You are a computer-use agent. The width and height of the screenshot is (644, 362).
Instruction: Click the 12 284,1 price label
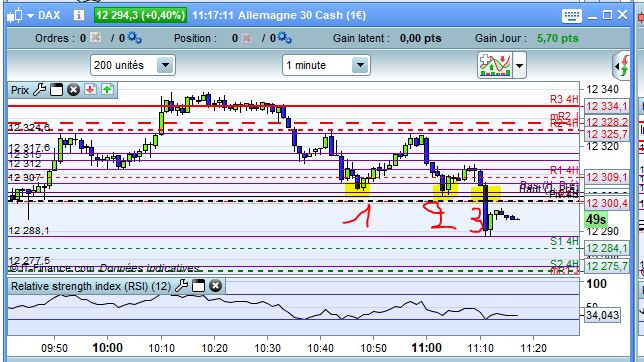pos(607,248)
